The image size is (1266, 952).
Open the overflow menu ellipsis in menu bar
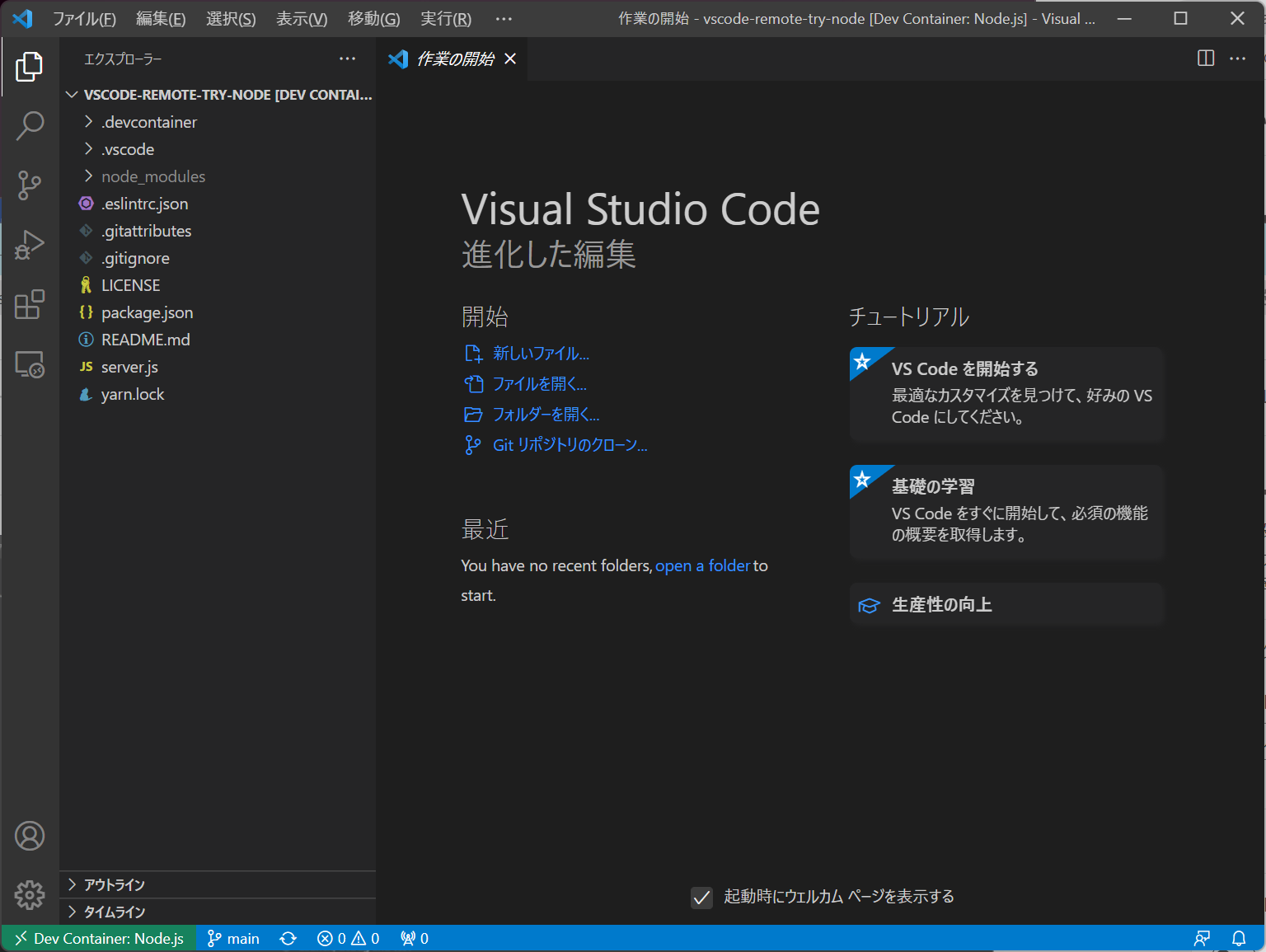coord(504,18)
